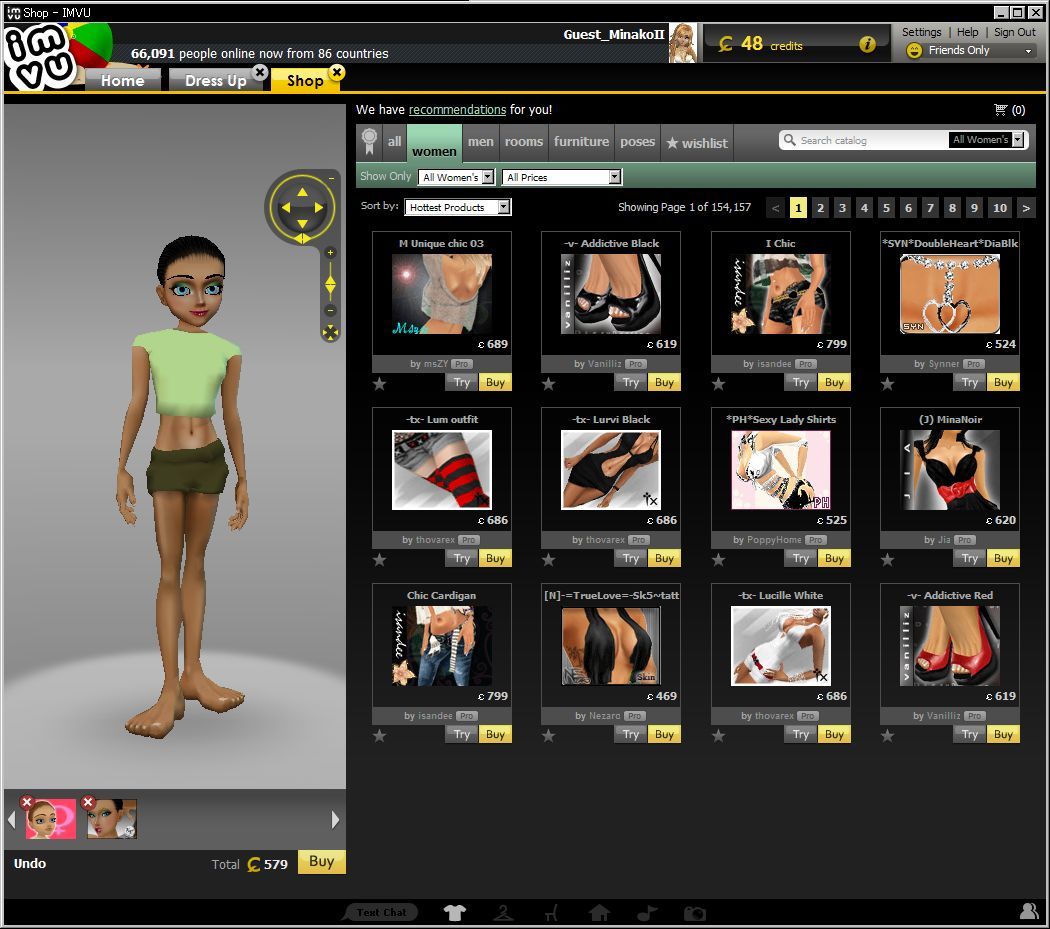The width and height of the screenshot is (1050, 929).
Task: Open the camera snapshot icon in bottom bar
Action: (x=695, y=913)
